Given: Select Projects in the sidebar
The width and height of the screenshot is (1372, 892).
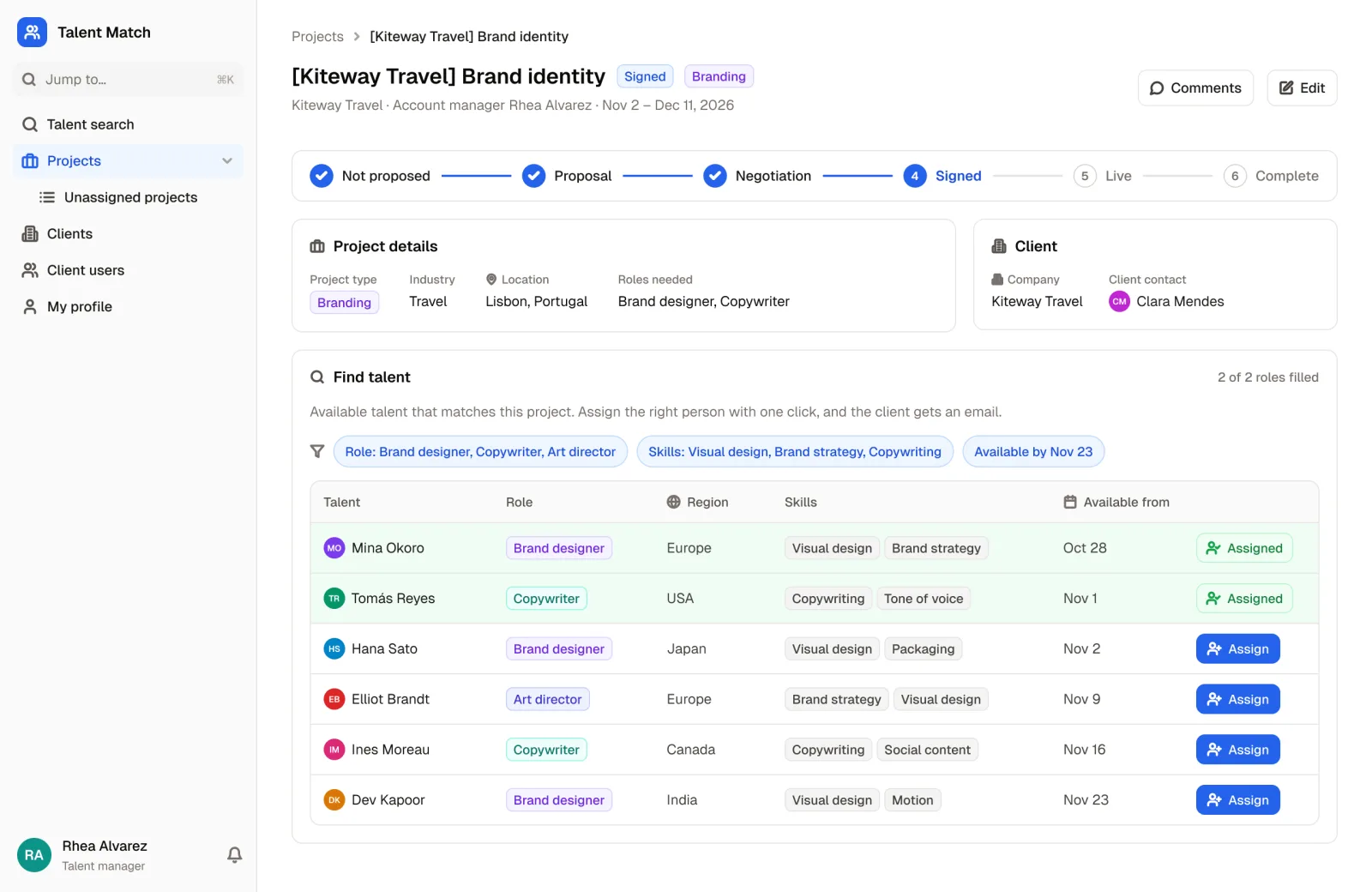Looking at the screenshot, I should [128, 161].
